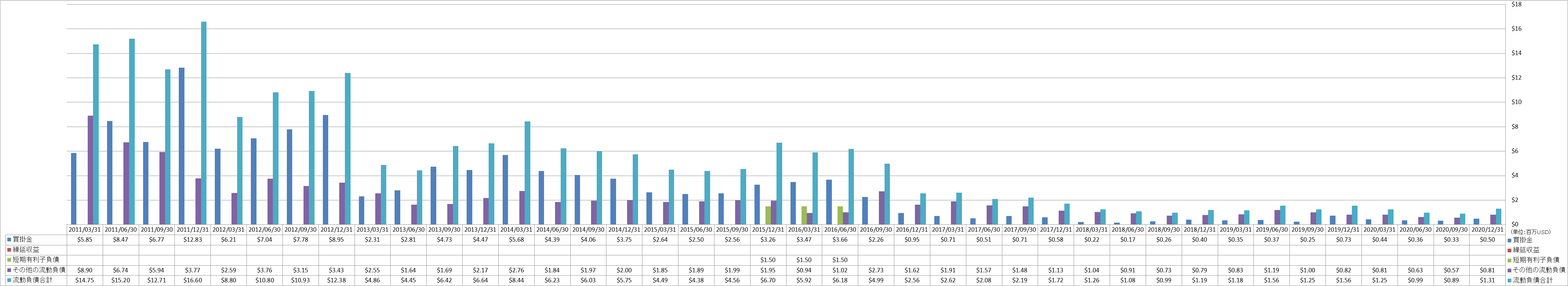Click the $12.38 total cell under 2012/12/31
Viewport: 1568px width, 286px height.
pyautogui.click(x=336, y=280)
